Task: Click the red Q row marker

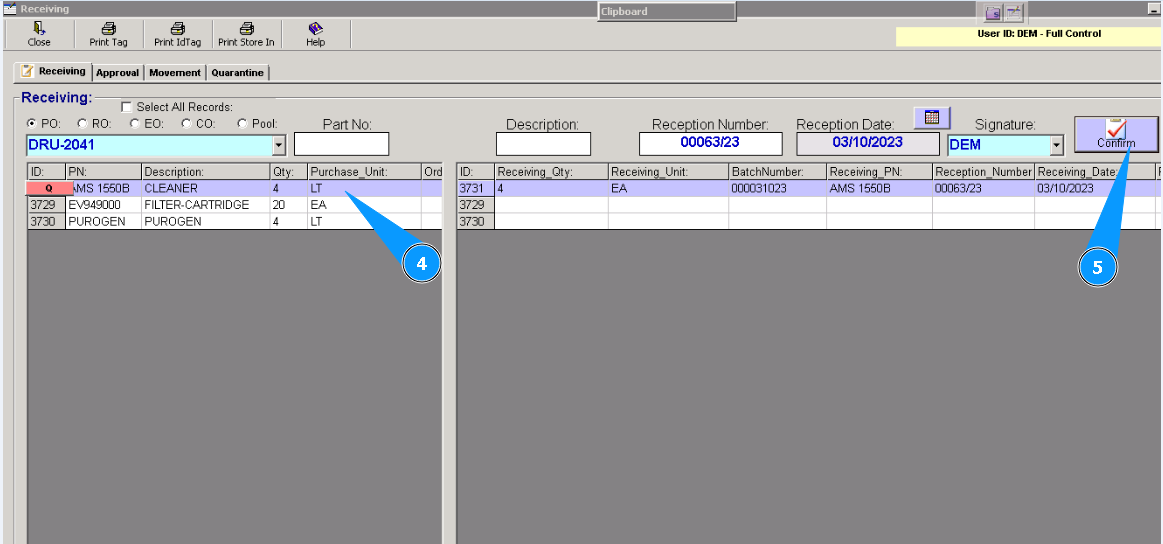Action: [49, 189]
